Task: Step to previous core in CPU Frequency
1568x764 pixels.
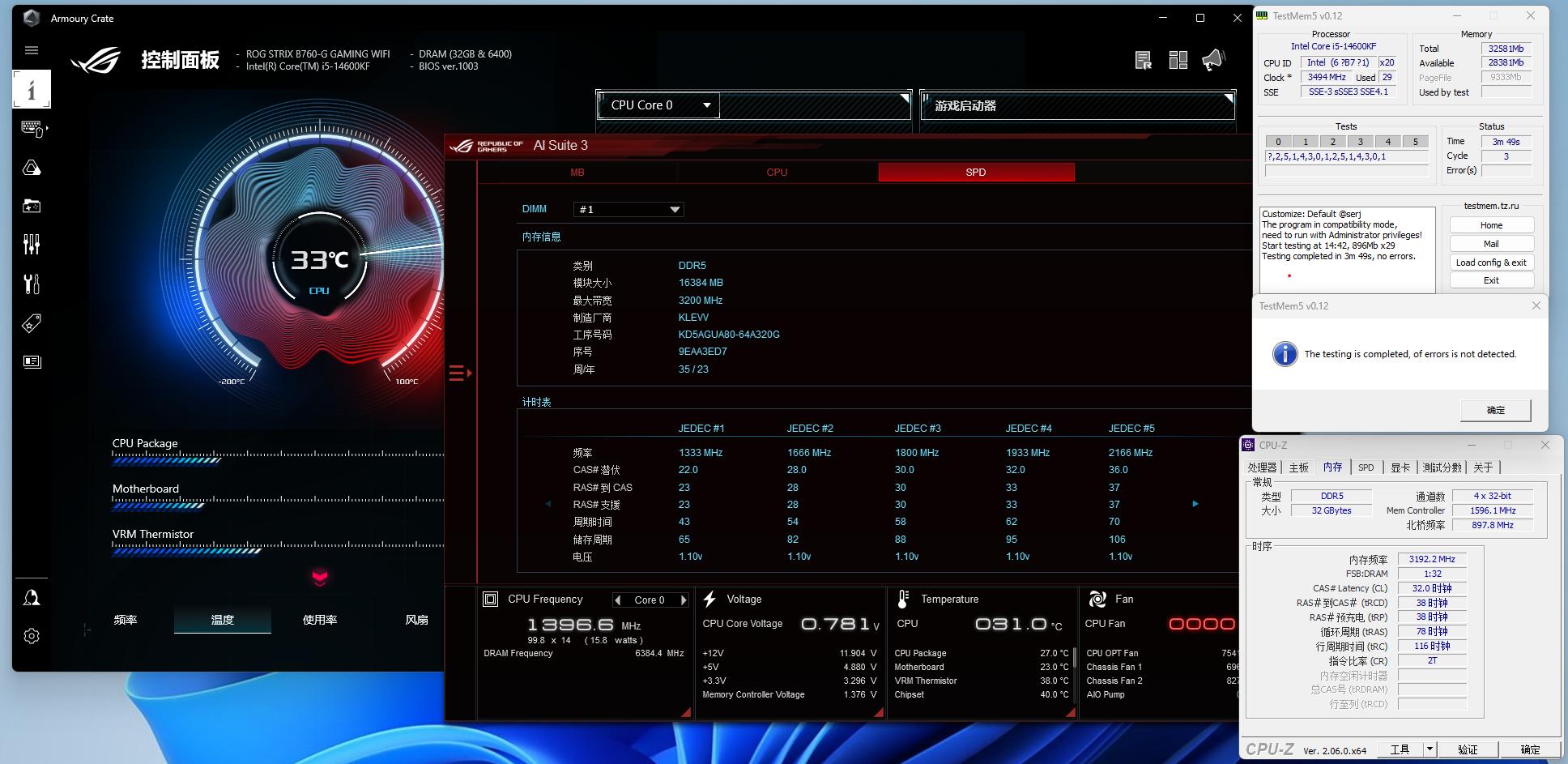Action: pos(618,600)
